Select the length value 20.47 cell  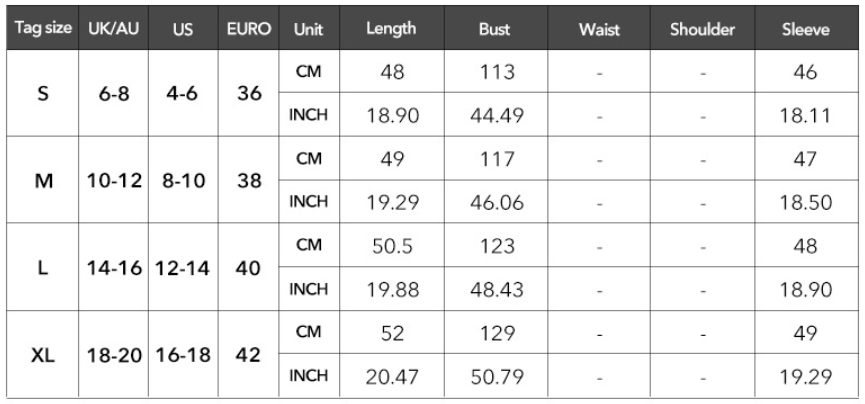(x=392, y=376)
